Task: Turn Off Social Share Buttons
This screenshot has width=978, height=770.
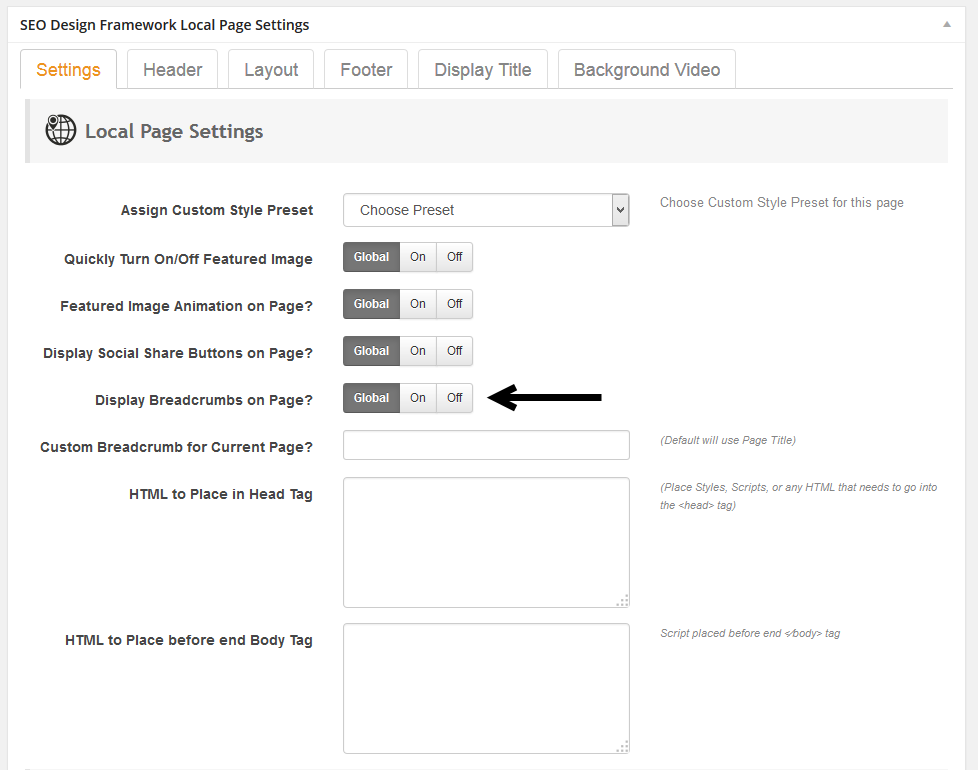Action: click(455, 351)
